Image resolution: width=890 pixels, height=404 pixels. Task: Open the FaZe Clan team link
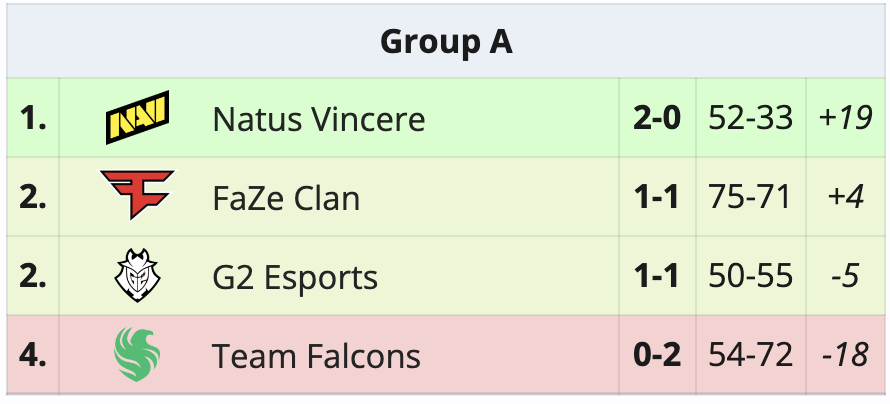tap(286, 198)
